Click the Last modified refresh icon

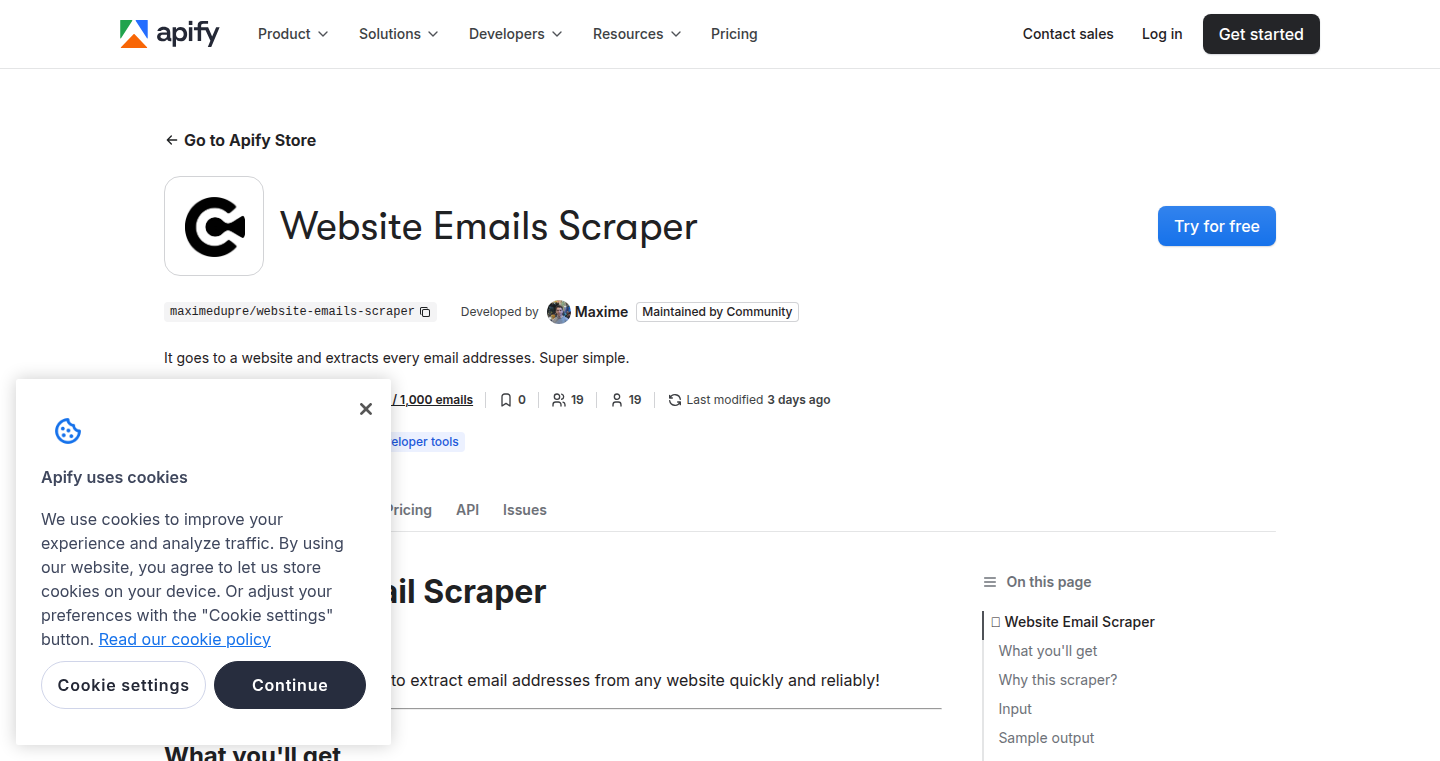tap(675, 400)
